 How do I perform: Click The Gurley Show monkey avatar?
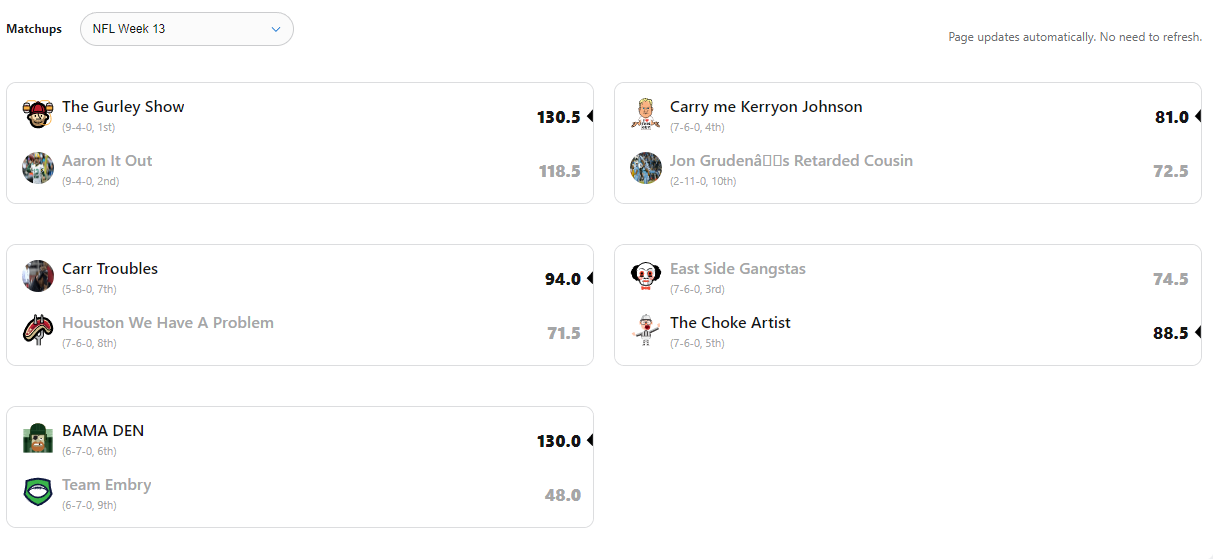(38, 115)
